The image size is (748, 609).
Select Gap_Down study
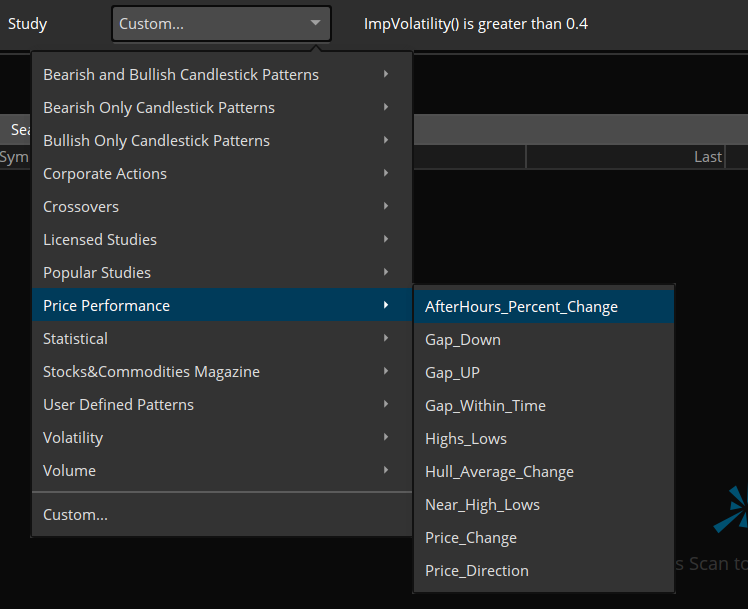pos(544,340)
